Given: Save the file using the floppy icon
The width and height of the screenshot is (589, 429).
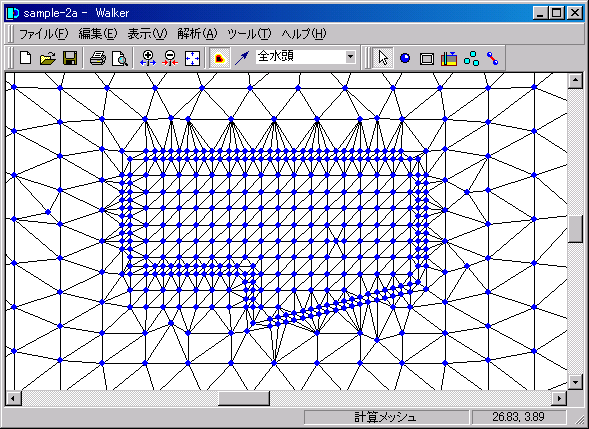Looking at the screenshot, I should pyautogui.click(x=70, y=58).
